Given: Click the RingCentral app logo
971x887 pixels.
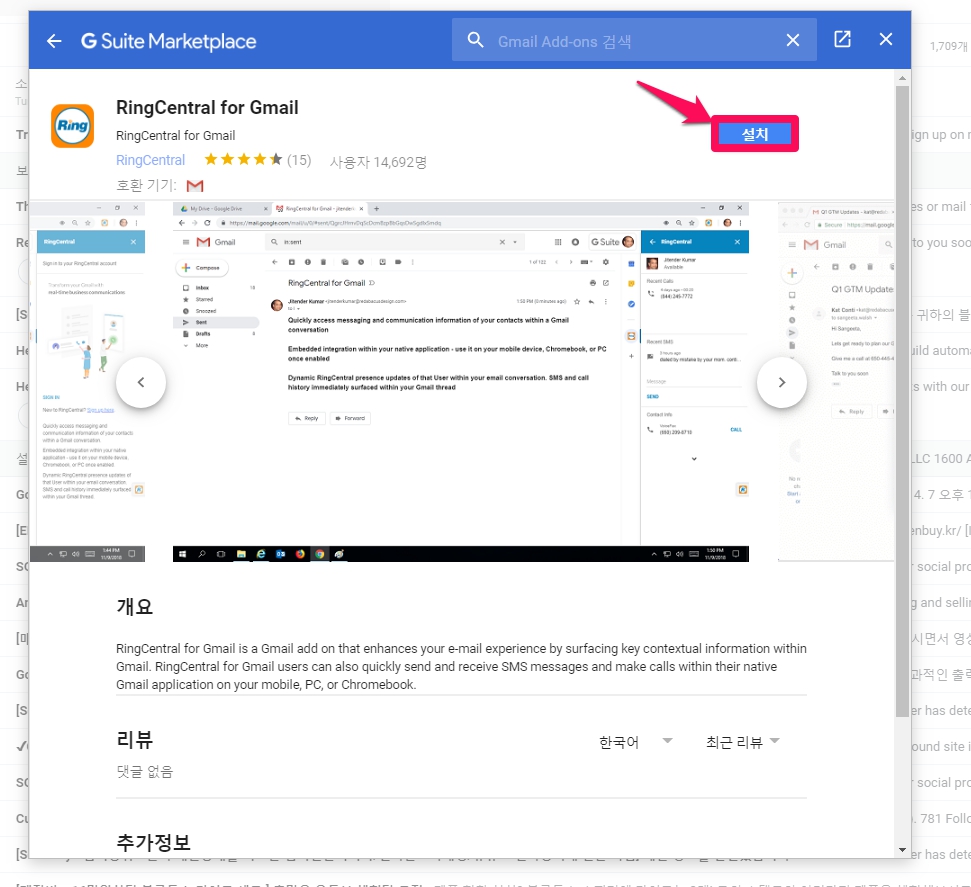Looking at the screenshot, I should tap(72, 126).
